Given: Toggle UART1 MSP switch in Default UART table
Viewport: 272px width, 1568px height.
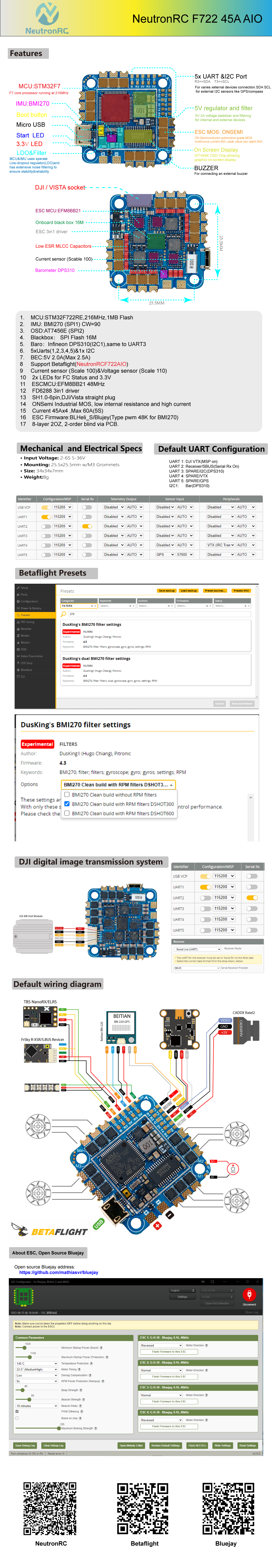Looking at the screenshot, I should [46, 517].
